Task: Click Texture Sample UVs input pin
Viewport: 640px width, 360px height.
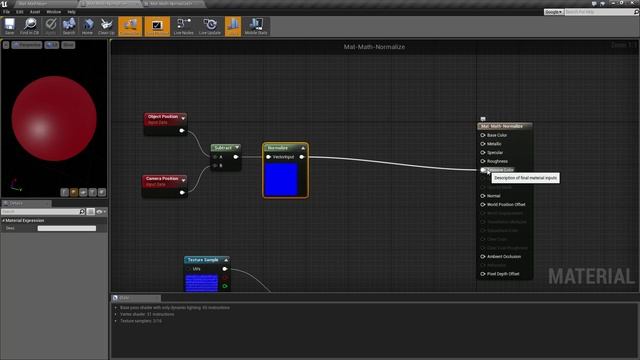Action: (188, 269)
